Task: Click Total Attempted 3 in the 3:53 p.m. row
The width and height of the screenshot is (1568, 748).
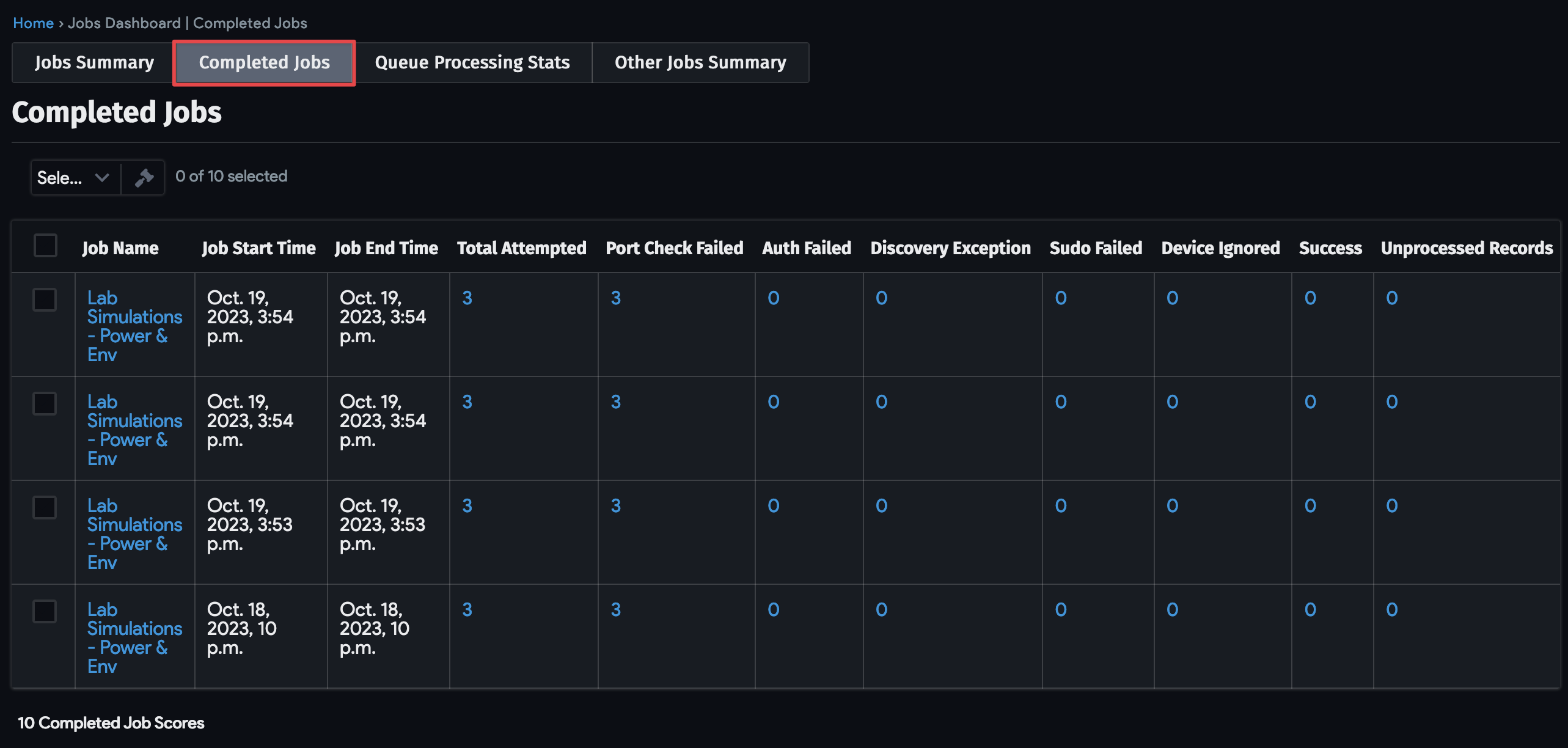Action: click(467, 506)
